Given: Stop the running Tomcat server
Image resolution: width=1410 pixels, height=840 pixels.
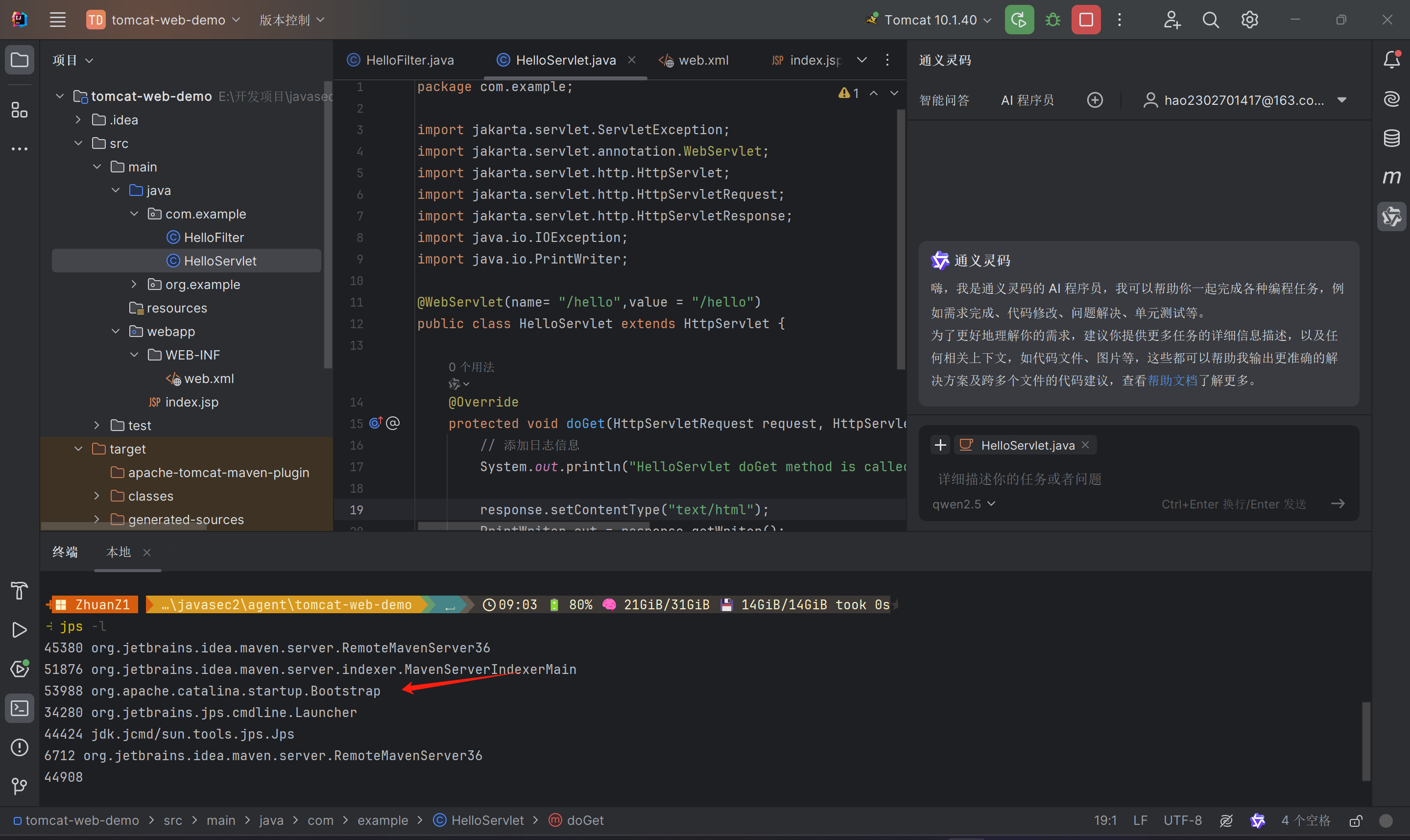Looking at the screenshot, I should click(x=1086, y=20).
